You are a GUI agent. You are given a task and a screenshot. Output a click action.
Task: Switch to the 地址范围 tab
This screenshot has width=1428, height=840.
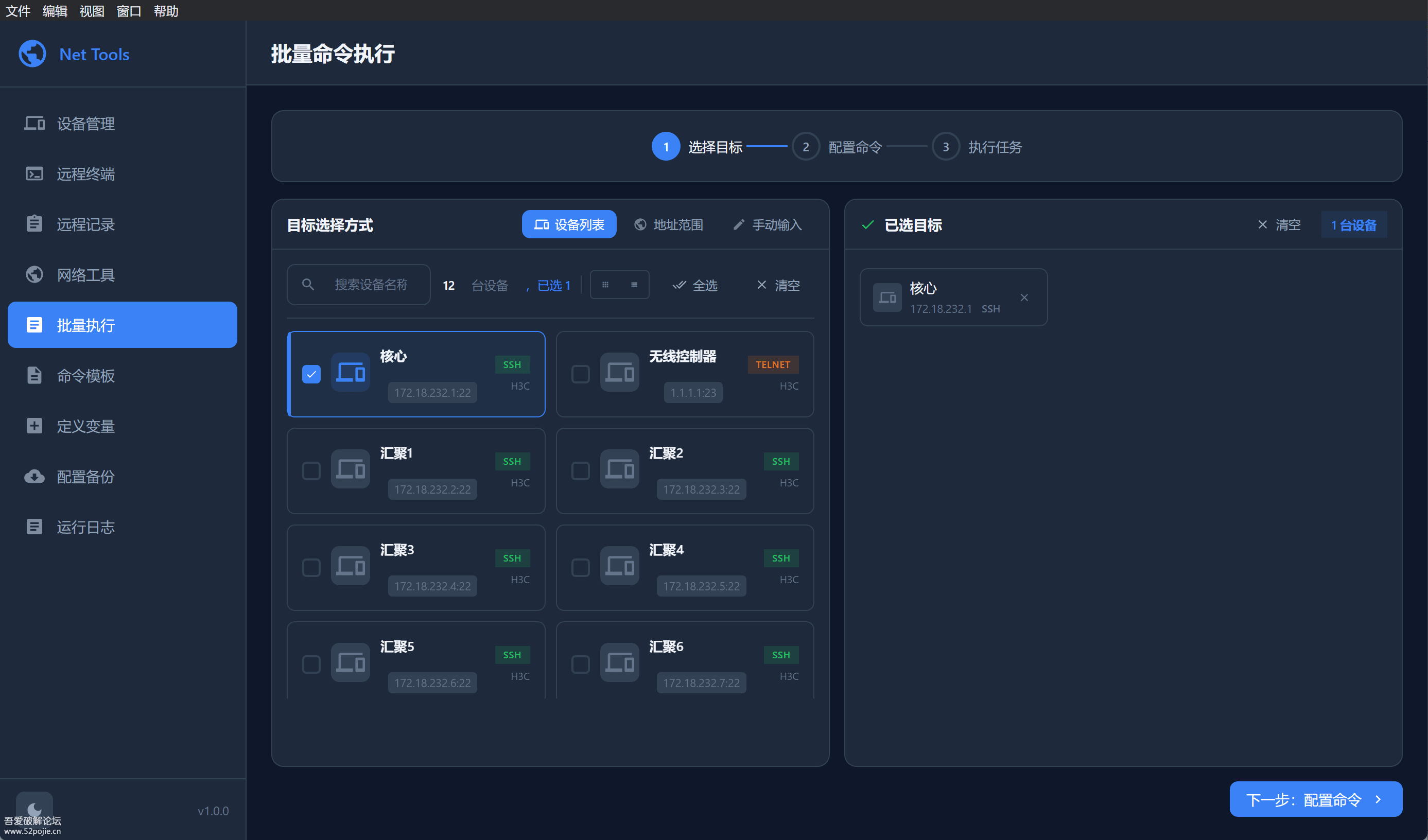(669, 224)
